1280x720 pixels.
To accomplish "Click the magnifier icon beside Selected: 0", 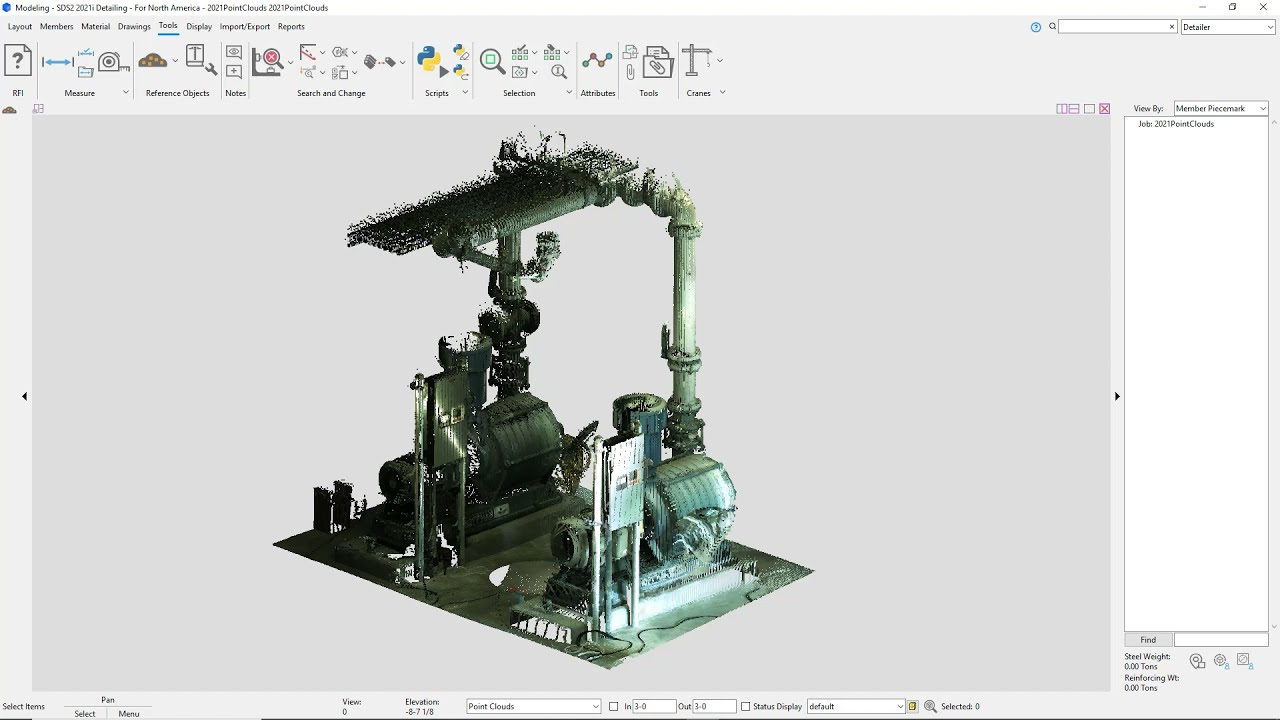I will [x=930, y=706].
